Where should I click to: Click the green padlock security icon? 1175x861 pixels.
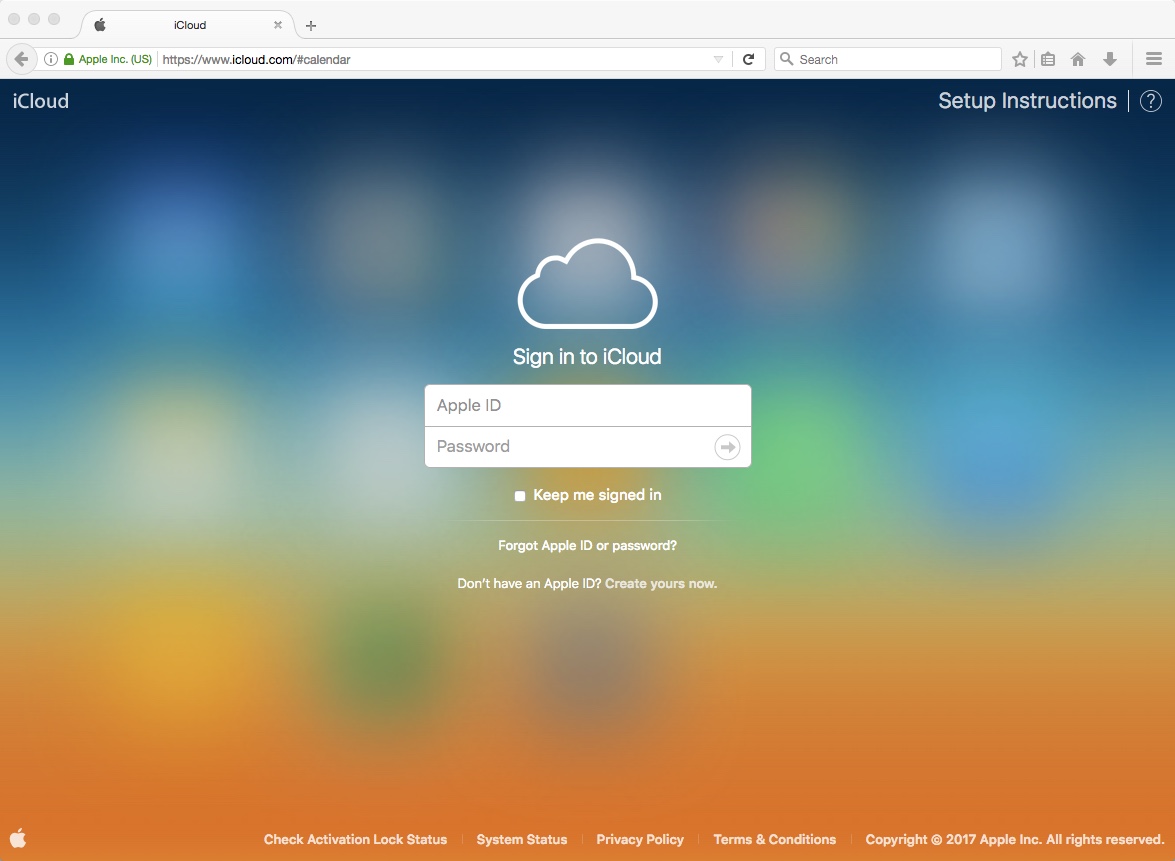point(69,59)
